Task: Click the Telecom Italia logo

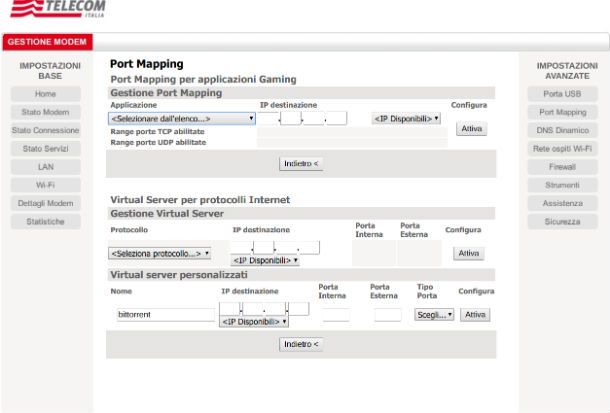Action: 58,9
